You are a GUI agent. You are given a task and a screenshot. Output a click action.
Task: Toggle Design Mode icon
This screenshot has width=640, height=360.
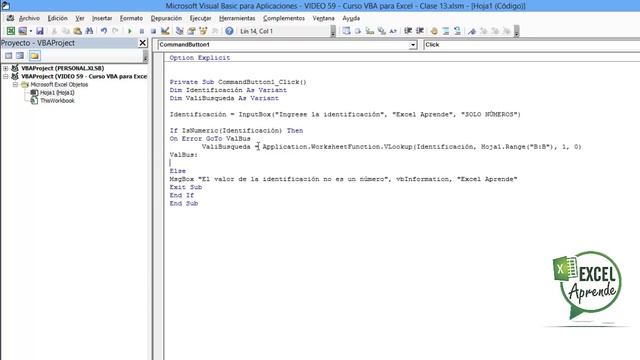[x=165, y=31]
